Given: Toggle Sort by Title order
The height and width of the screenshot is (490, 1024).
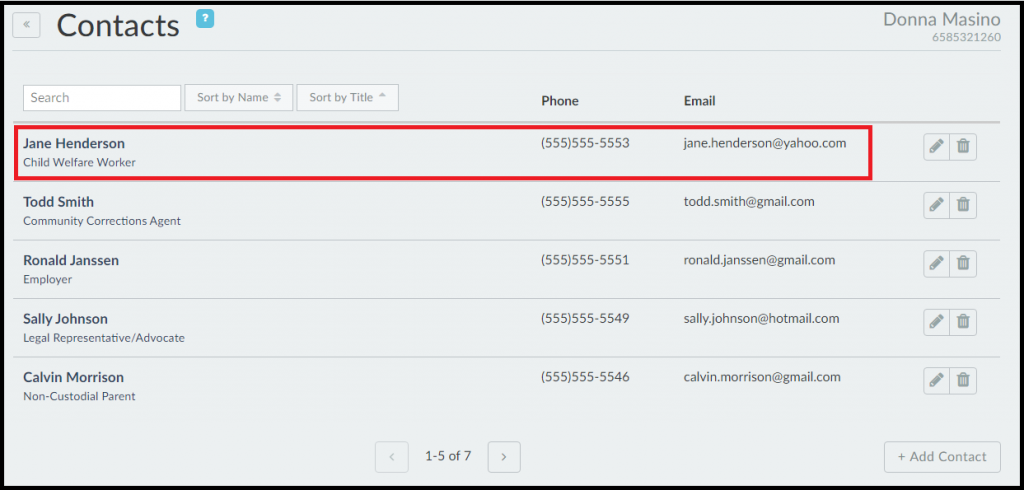Looking at the screenshot, I should pos(347,97).
